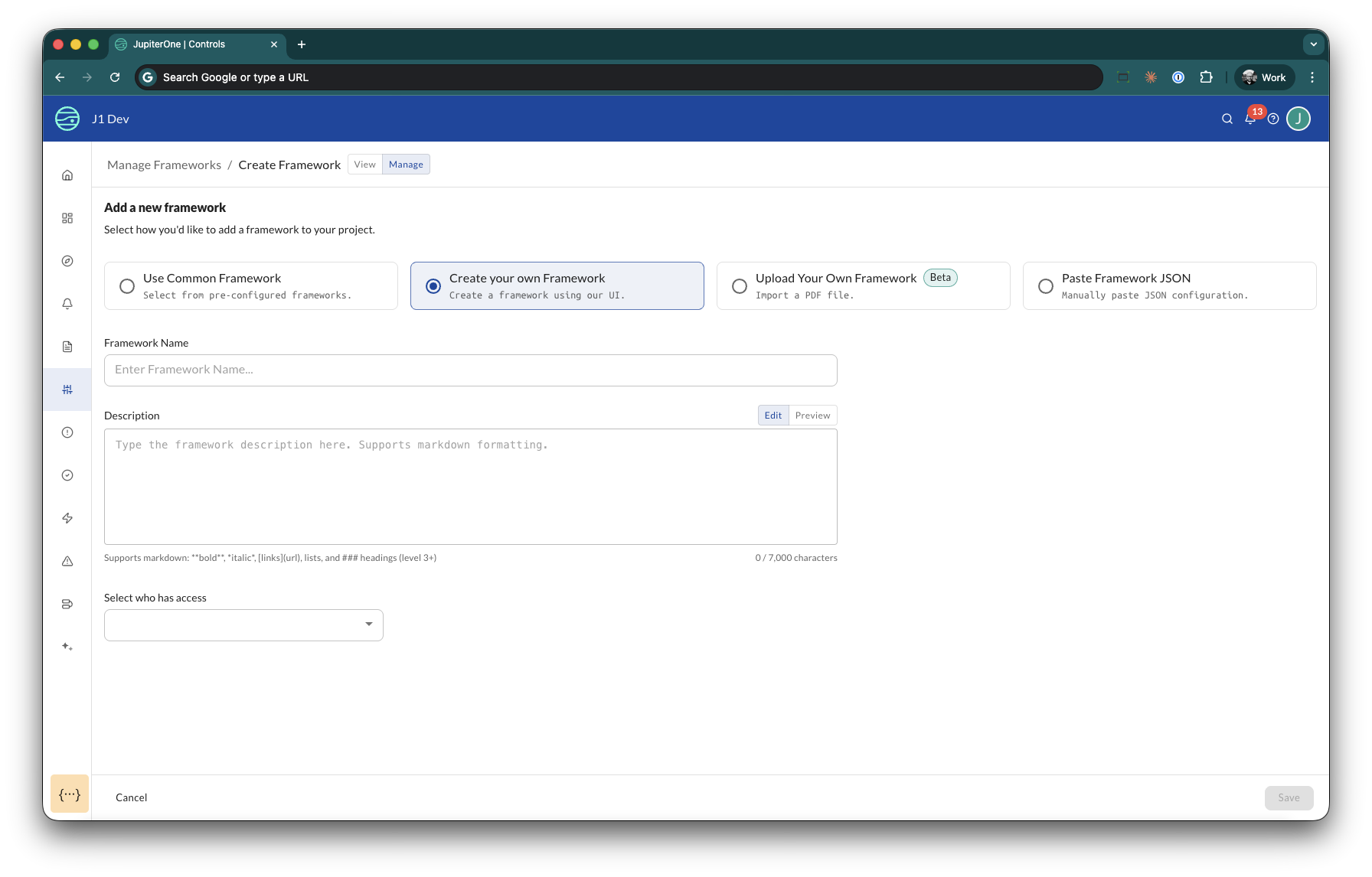The height and width of the screenshot is (877, 1372).
Task: Select the compass navigation icon in the sidebar
Action: click(67, 260)
